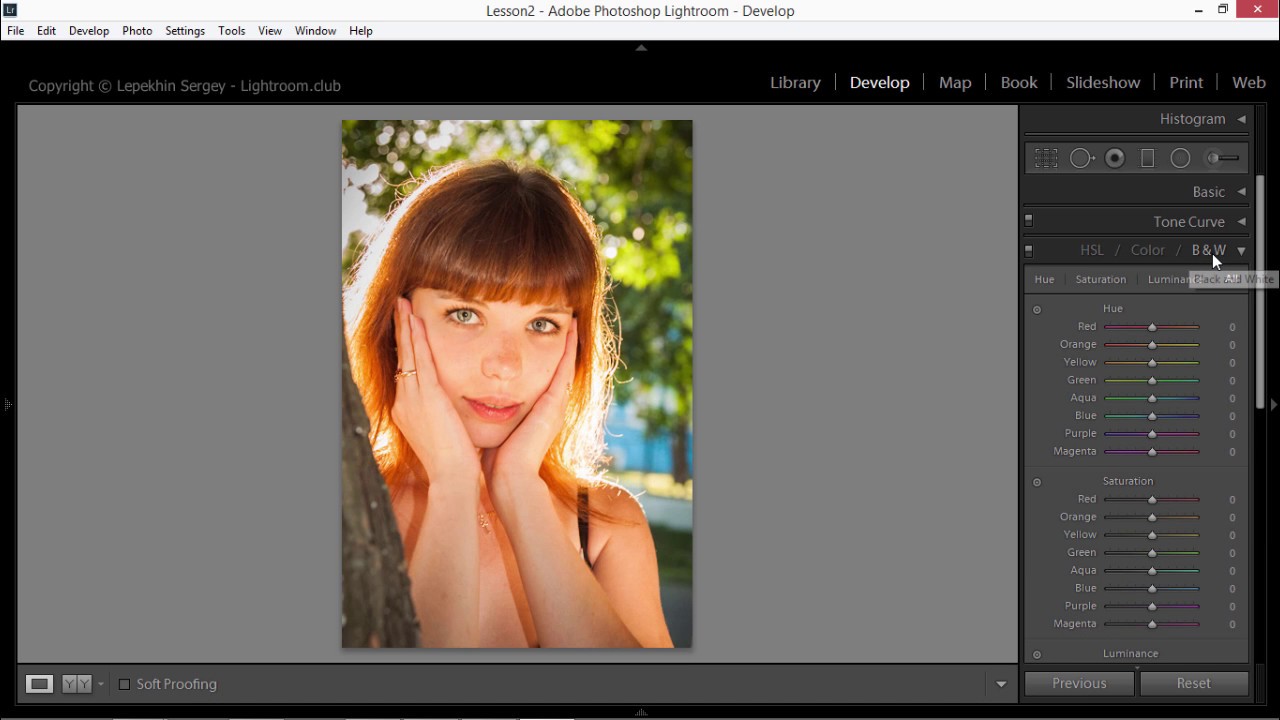
Task: Open the Help menu
Action: coord(361,31)
